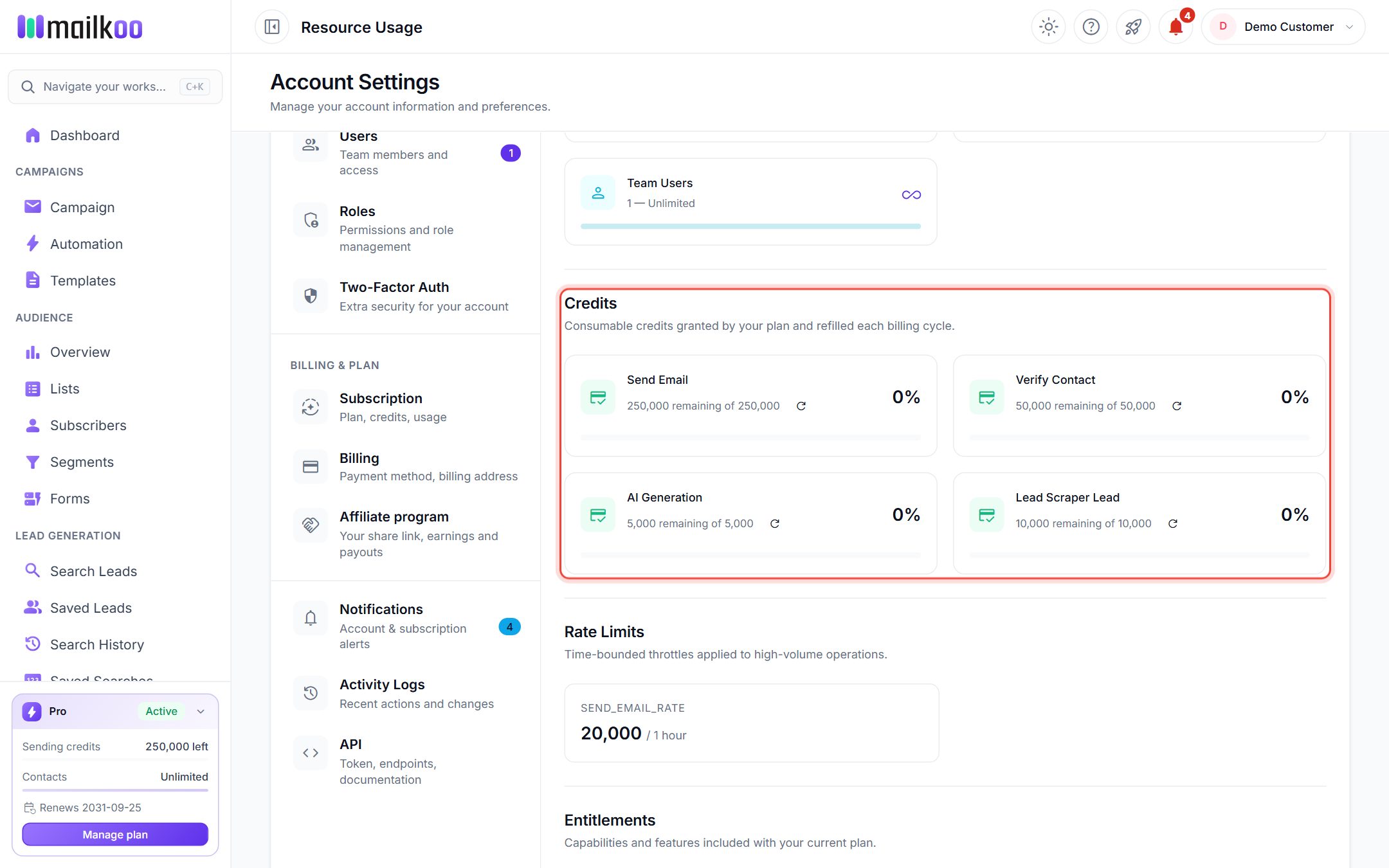Screen dimensions: 1389x868
Task: Open Demo Customer account dropdown
Action: coord(1283,27)
